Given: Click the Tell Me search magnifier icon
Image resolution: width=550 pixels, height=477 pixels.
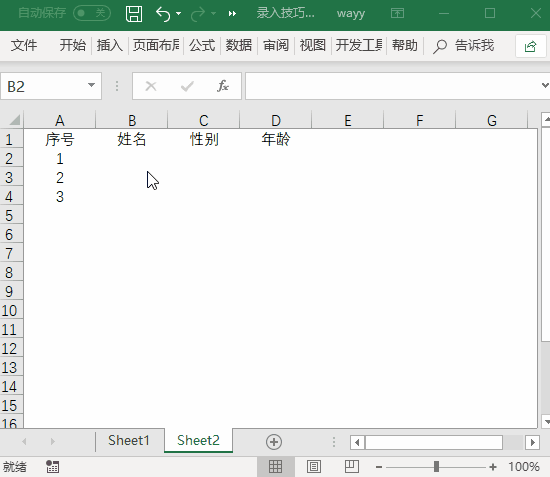Looking at the screenshot, I should click(x=440, y=46).
